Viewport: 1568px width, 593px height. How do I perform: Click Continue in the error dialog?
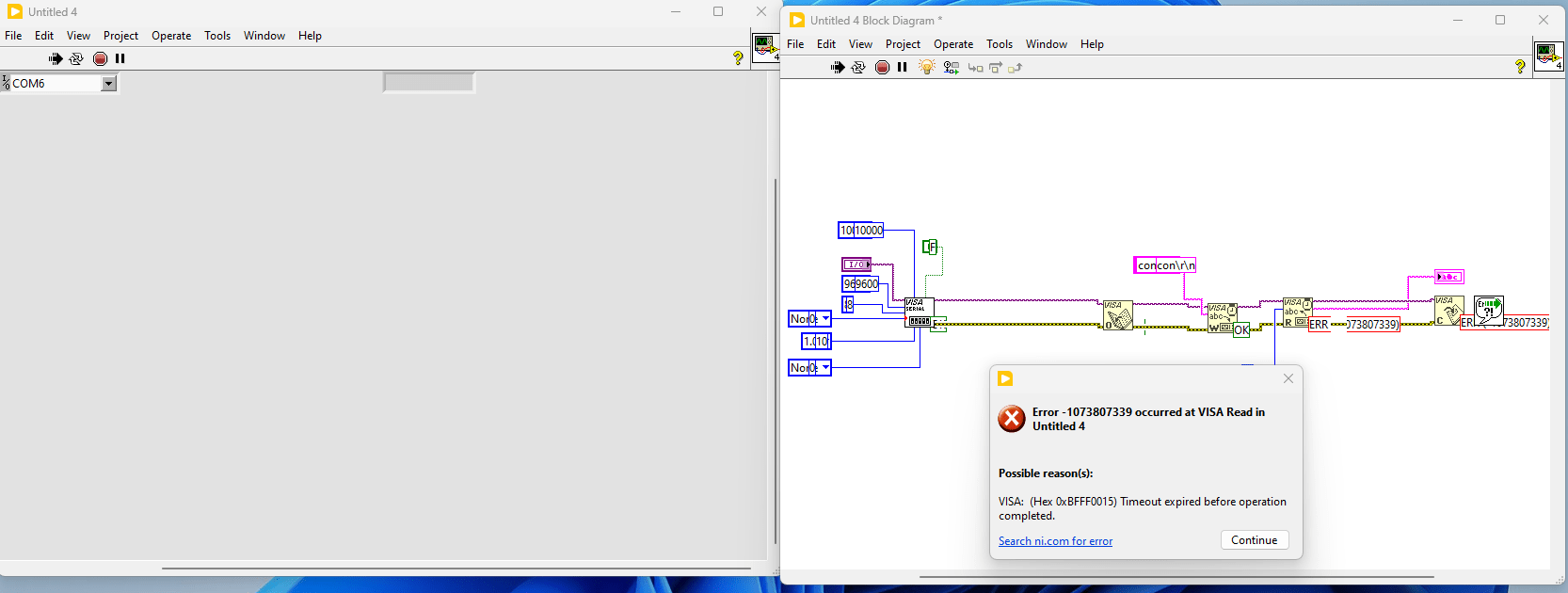pos(1255,540)
